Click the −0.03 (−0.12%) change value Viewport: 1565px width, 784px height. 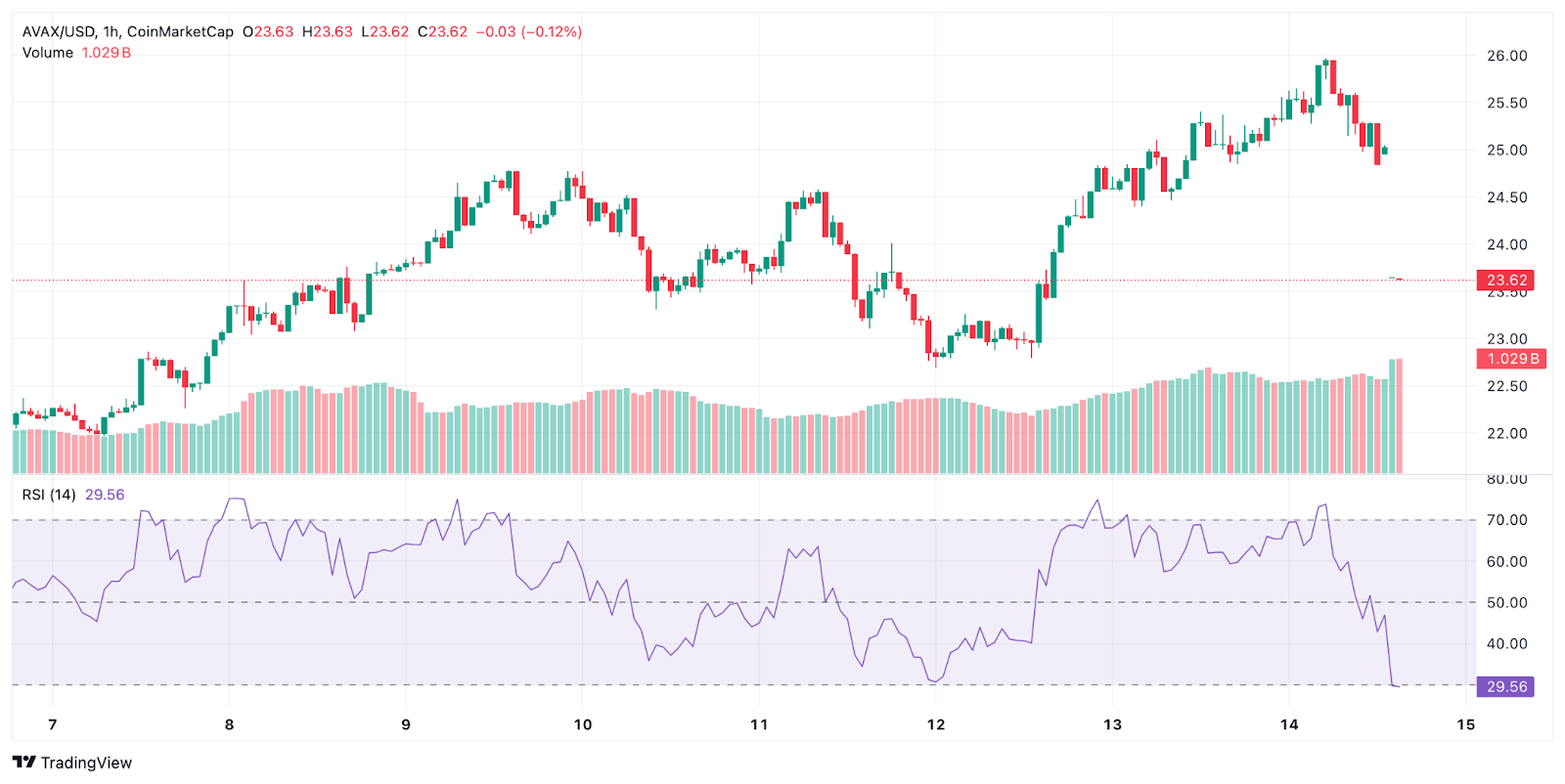click(x=528, y=31)
